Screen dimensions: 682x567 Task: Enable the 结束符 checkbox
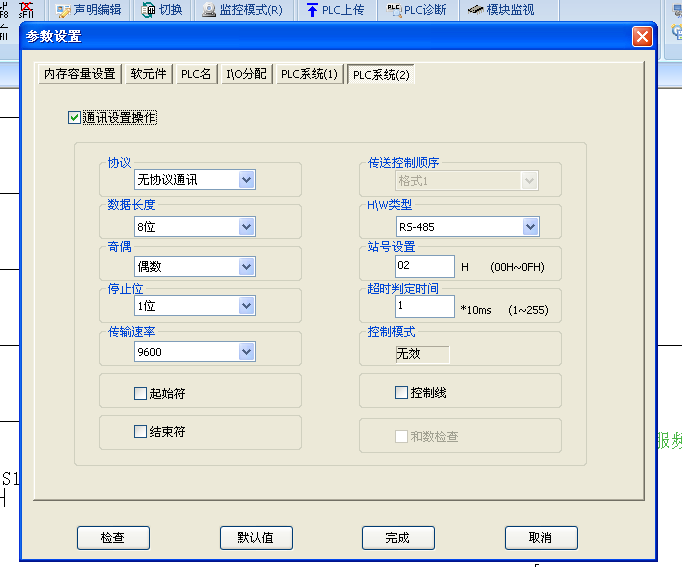click(x=141, y=432)
